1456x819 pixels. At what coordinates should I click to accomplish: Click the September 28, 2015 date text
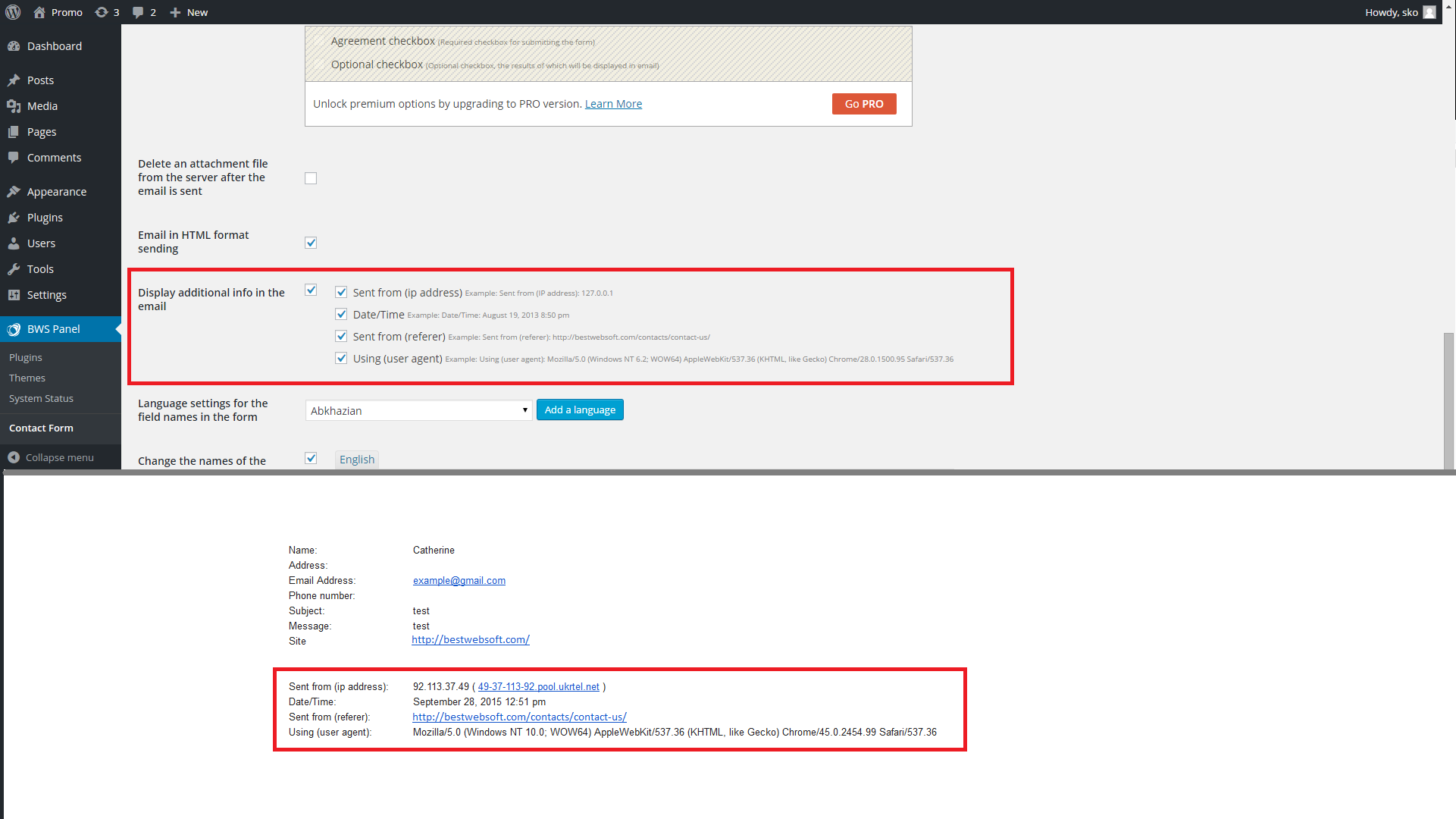[x=479, y=702]
